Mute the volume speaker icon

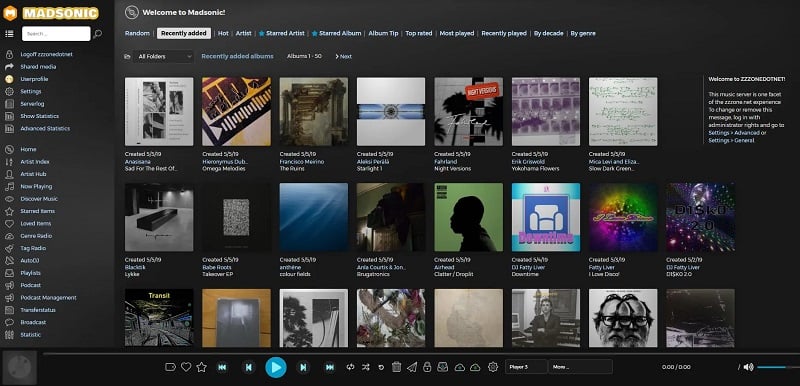click(748, 367)
